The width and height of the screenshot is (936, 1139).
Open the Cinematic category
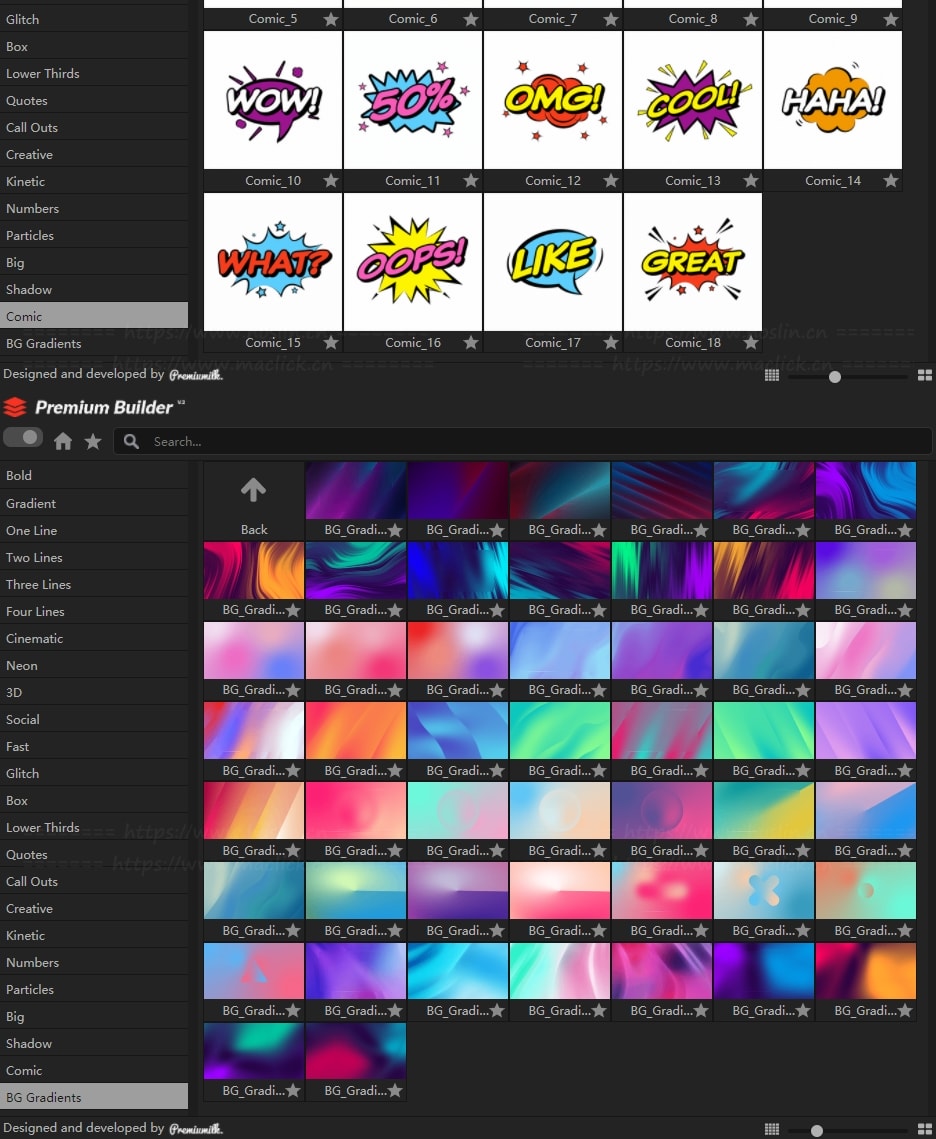94,639
